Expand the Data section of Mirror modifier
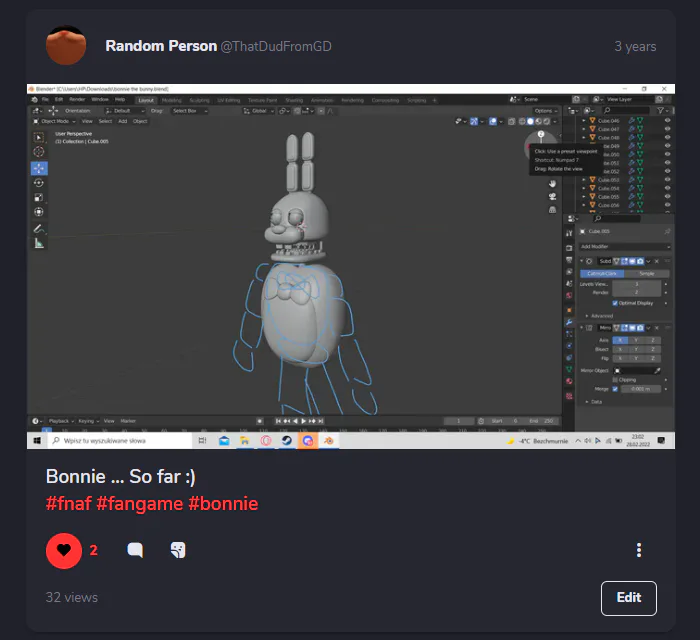Image resolution: width=700 pixels, height=640 pixels. [x=594, y=402]
